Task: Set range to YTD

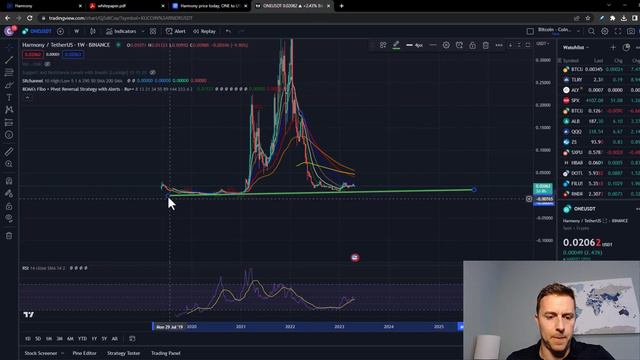Action: tap(82, 339)
